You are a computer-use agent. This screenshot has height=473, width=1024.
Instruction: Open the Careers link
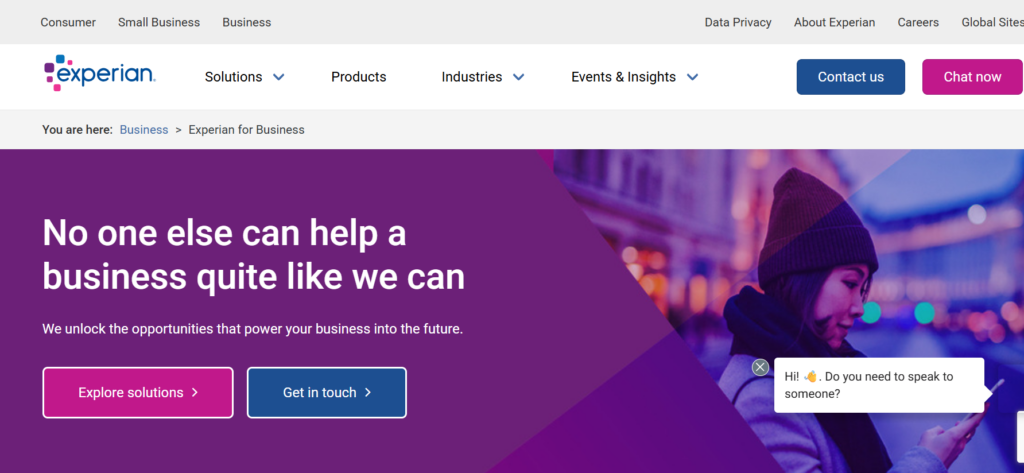(918, 22)
